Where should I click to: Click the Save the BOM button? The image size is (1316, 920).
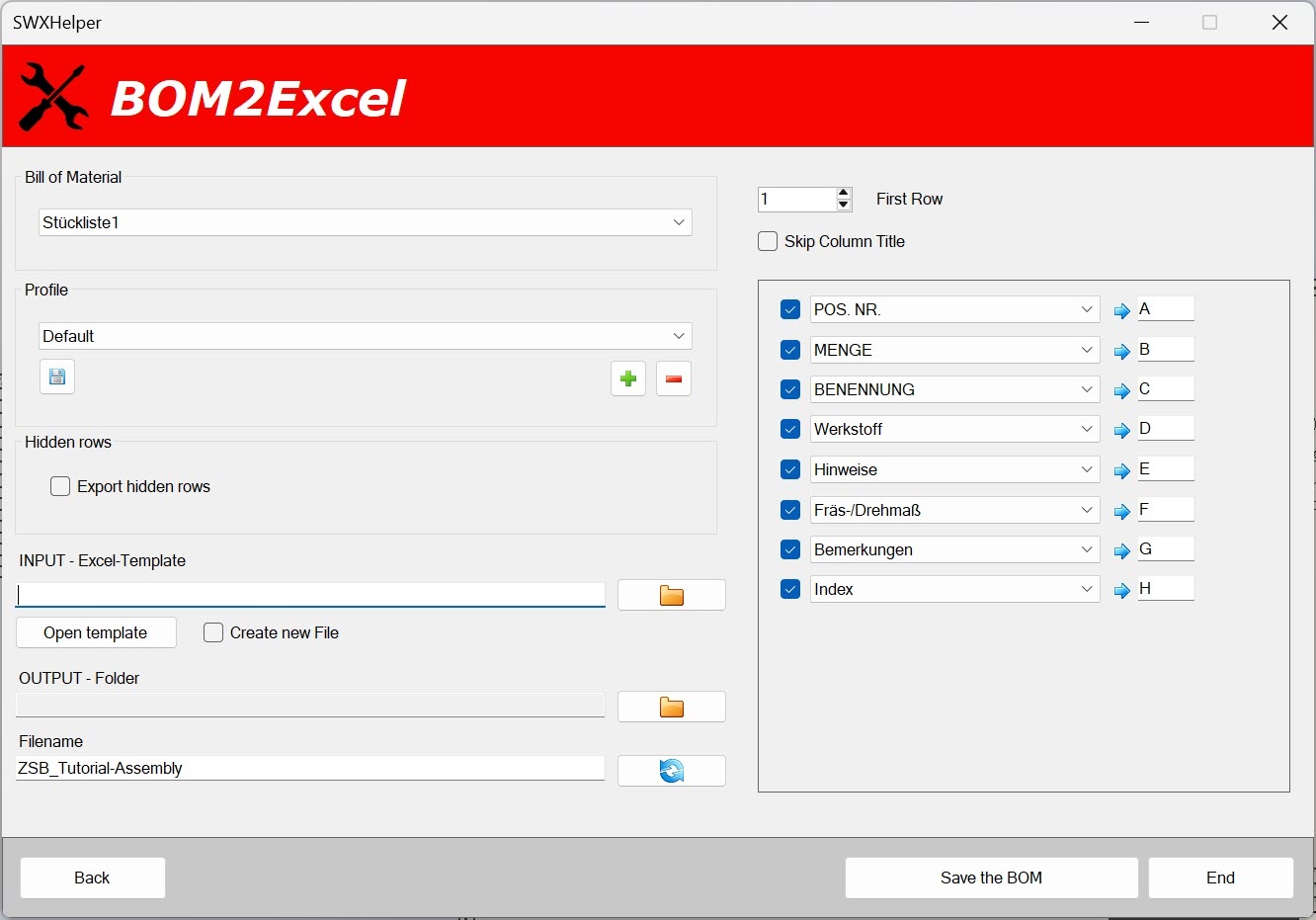coord(991,878)
